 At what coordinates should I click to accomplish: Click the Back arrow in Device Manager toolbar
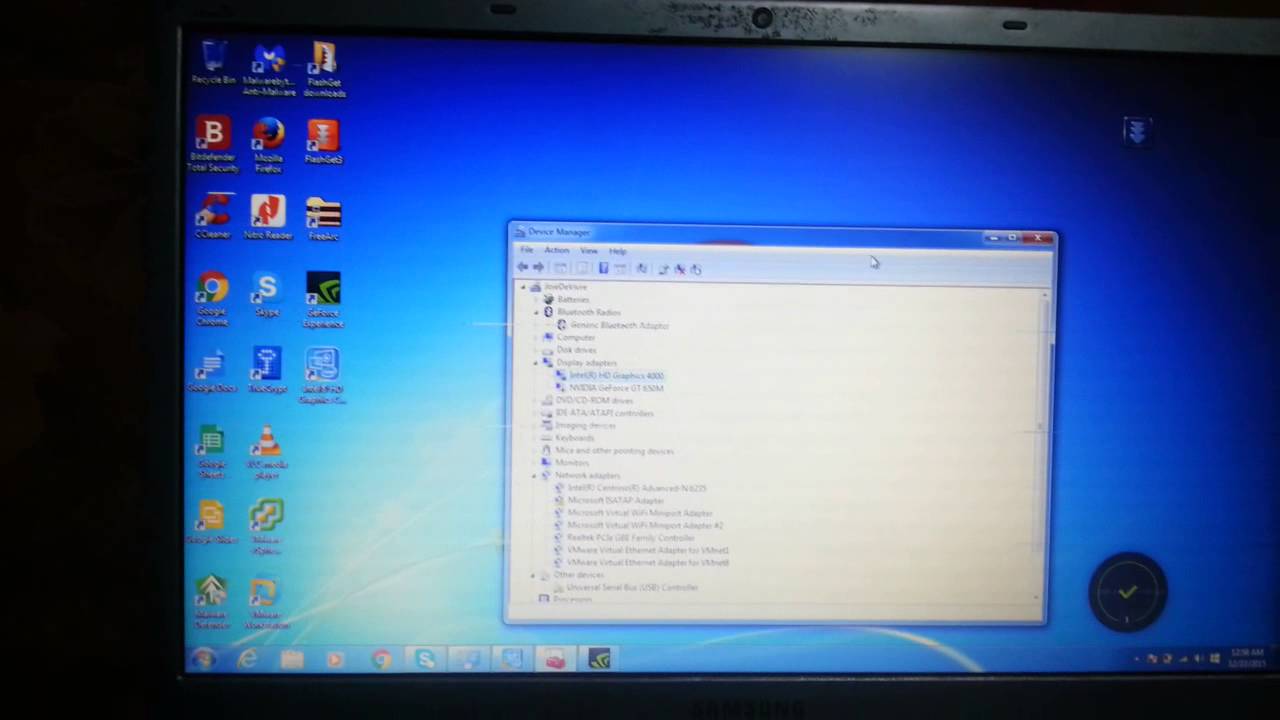click(x=522, y=268)
